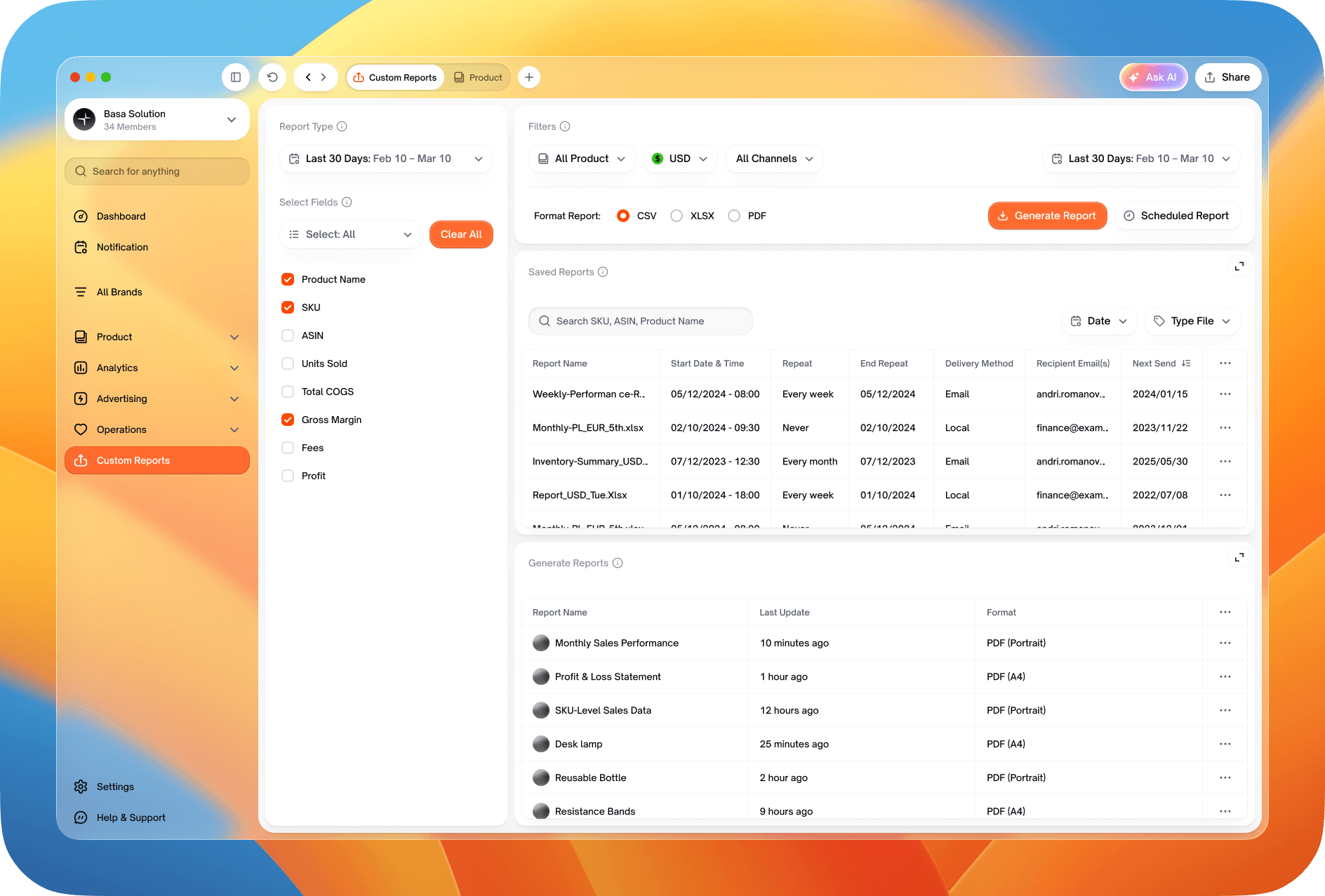Click the Clear All button

461,234
